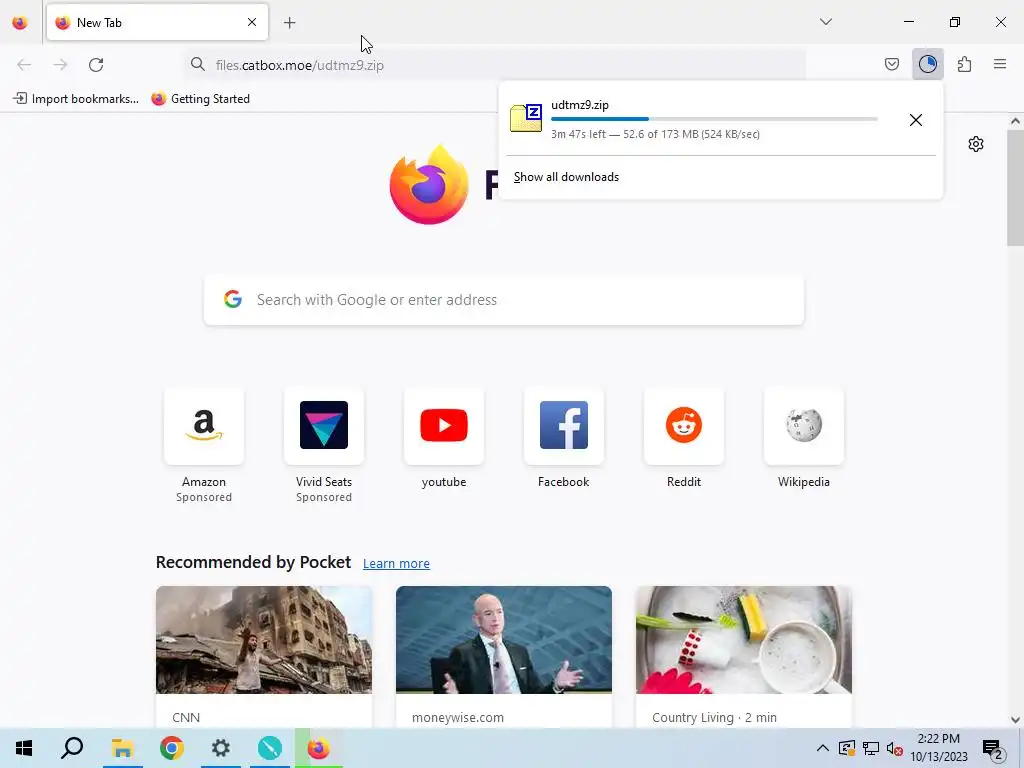
Task: Open Firefox View pinned tab icon
Action: pos(20,22)
